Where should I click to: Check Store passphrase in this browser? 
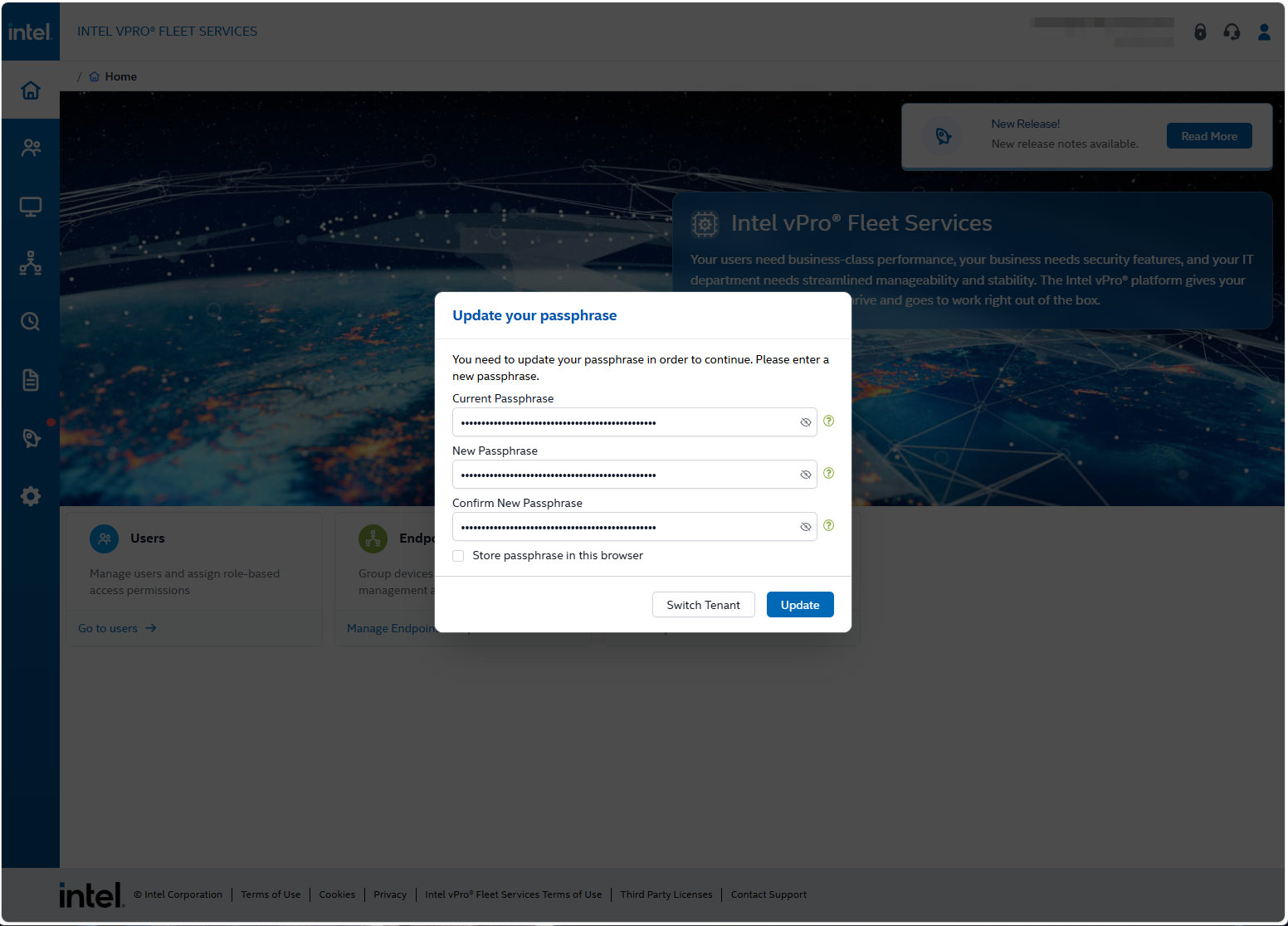[458, 556]
